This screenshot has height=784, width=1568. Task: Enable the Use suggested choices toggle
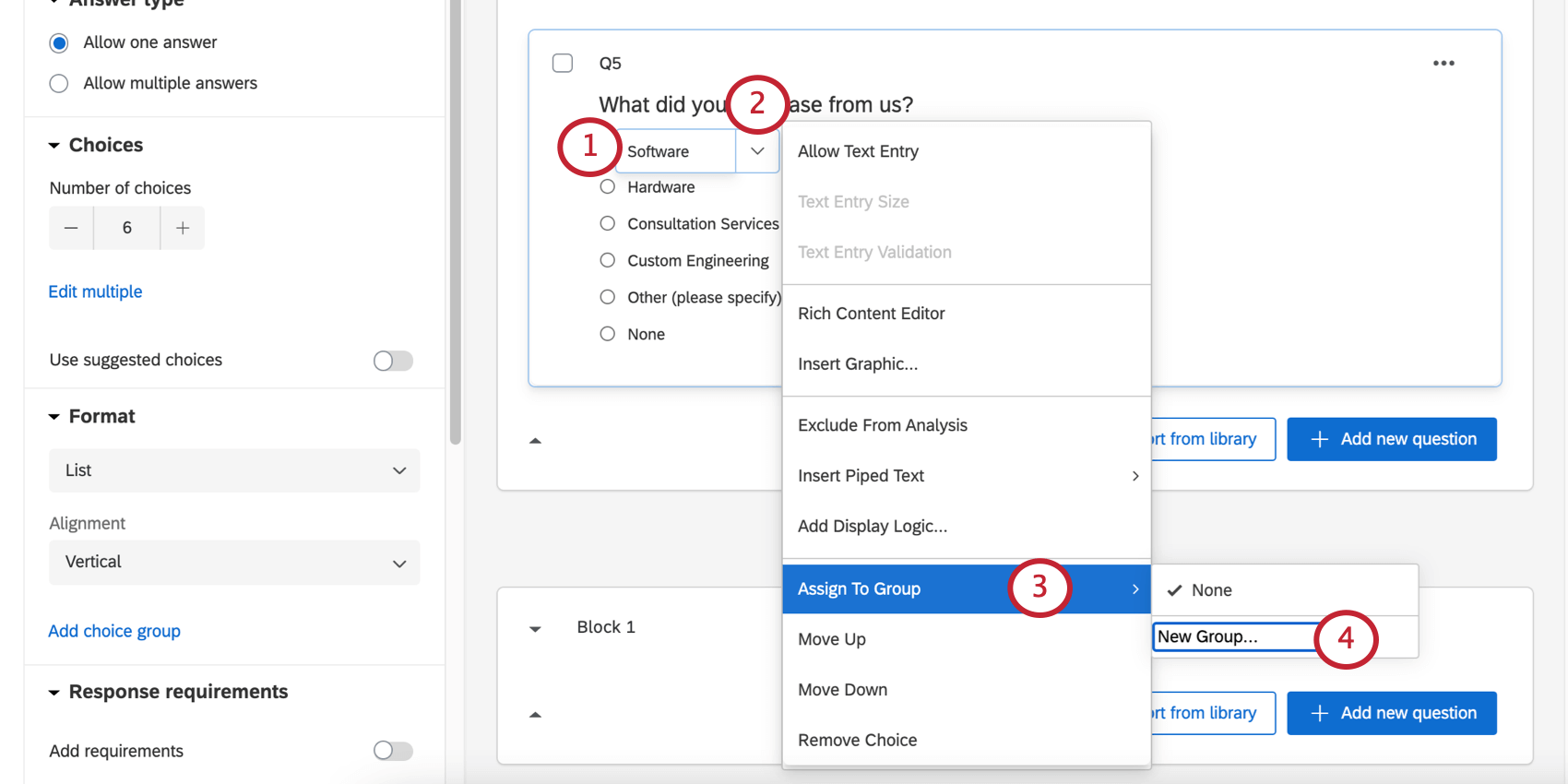(x=393, y=361)
